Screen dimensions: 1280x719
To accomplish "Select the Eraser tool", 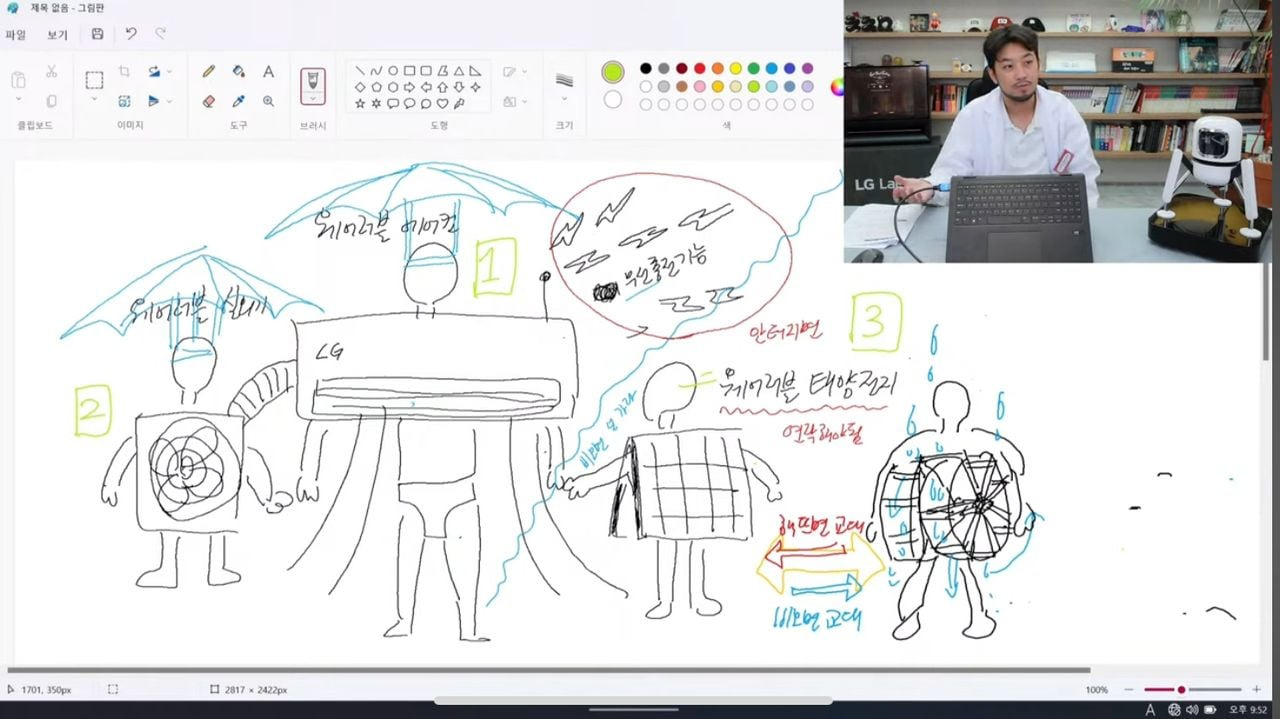I will (209, 101).
